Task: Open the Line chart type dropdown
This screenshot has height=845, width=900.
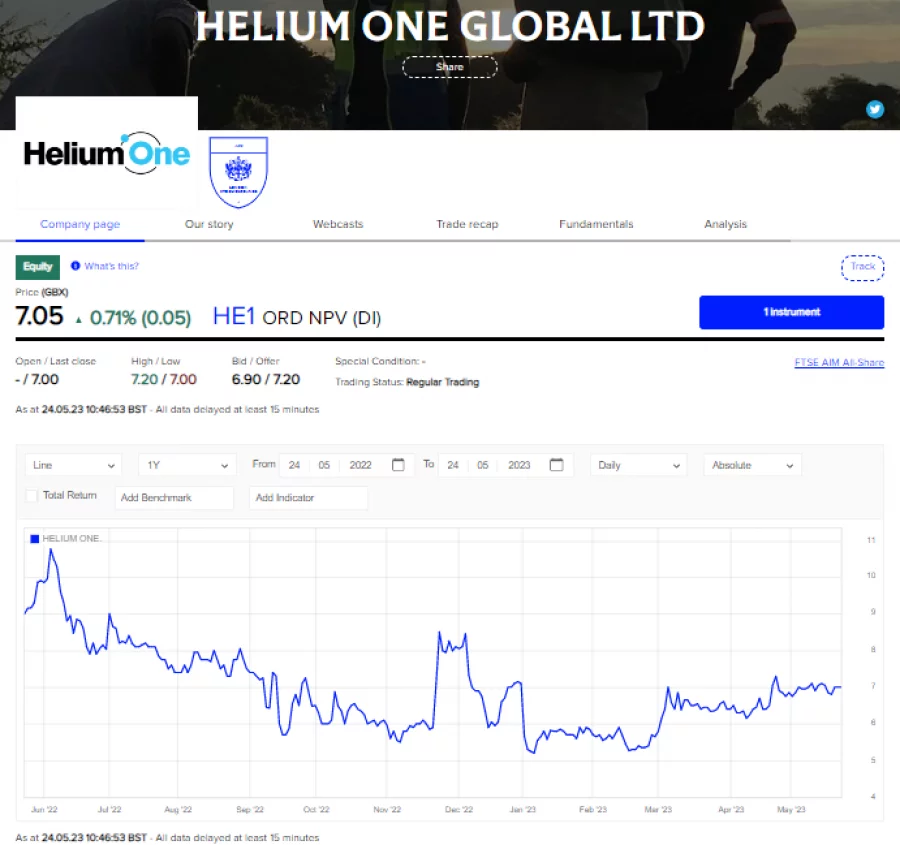Action: pos(72,464)
